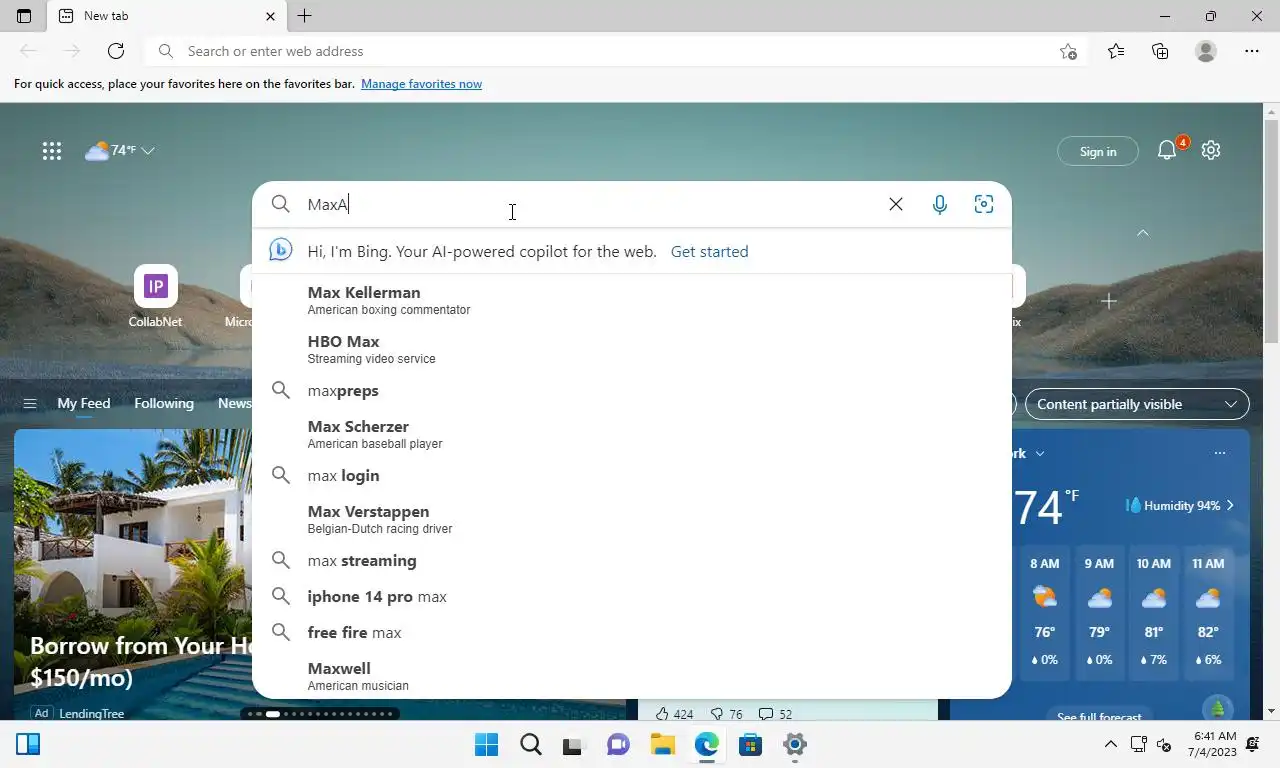Viewport: 1280px width, 768px height.
Task: Click the Sign in button
Action: [x=1098, y=151]
